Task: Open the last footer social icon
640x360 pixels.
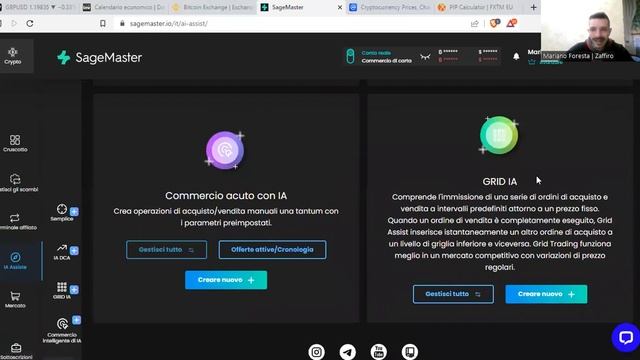Action: (x=410, y=352)
